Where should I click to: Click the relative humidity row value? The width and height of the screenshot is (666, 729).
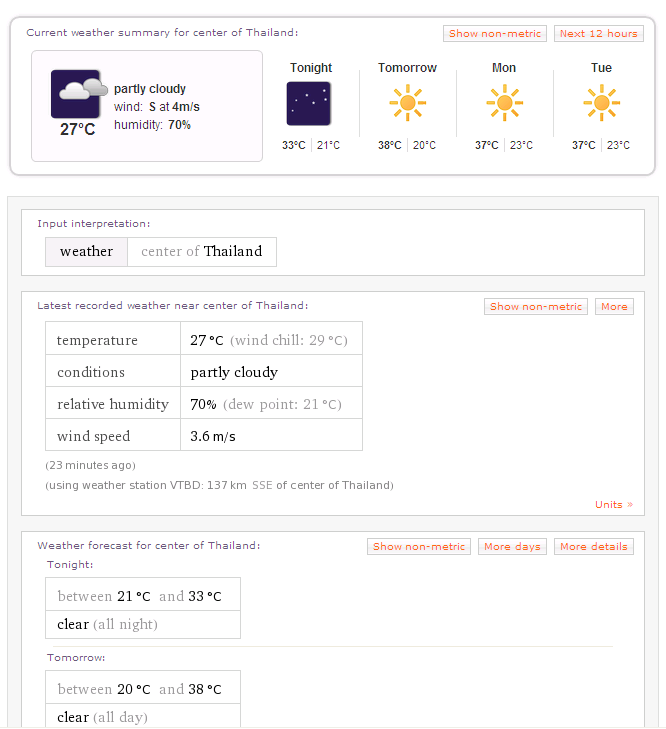[270, 404]
